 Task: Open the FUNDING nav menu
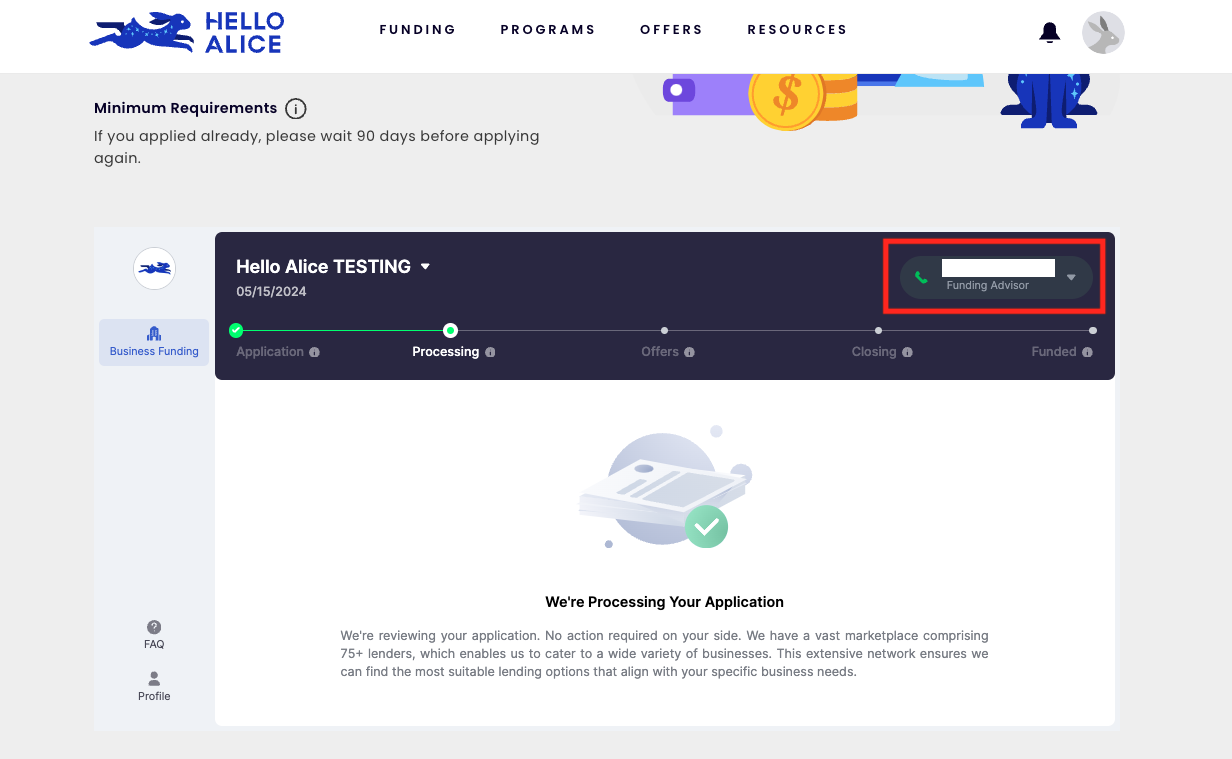[418, 30]
